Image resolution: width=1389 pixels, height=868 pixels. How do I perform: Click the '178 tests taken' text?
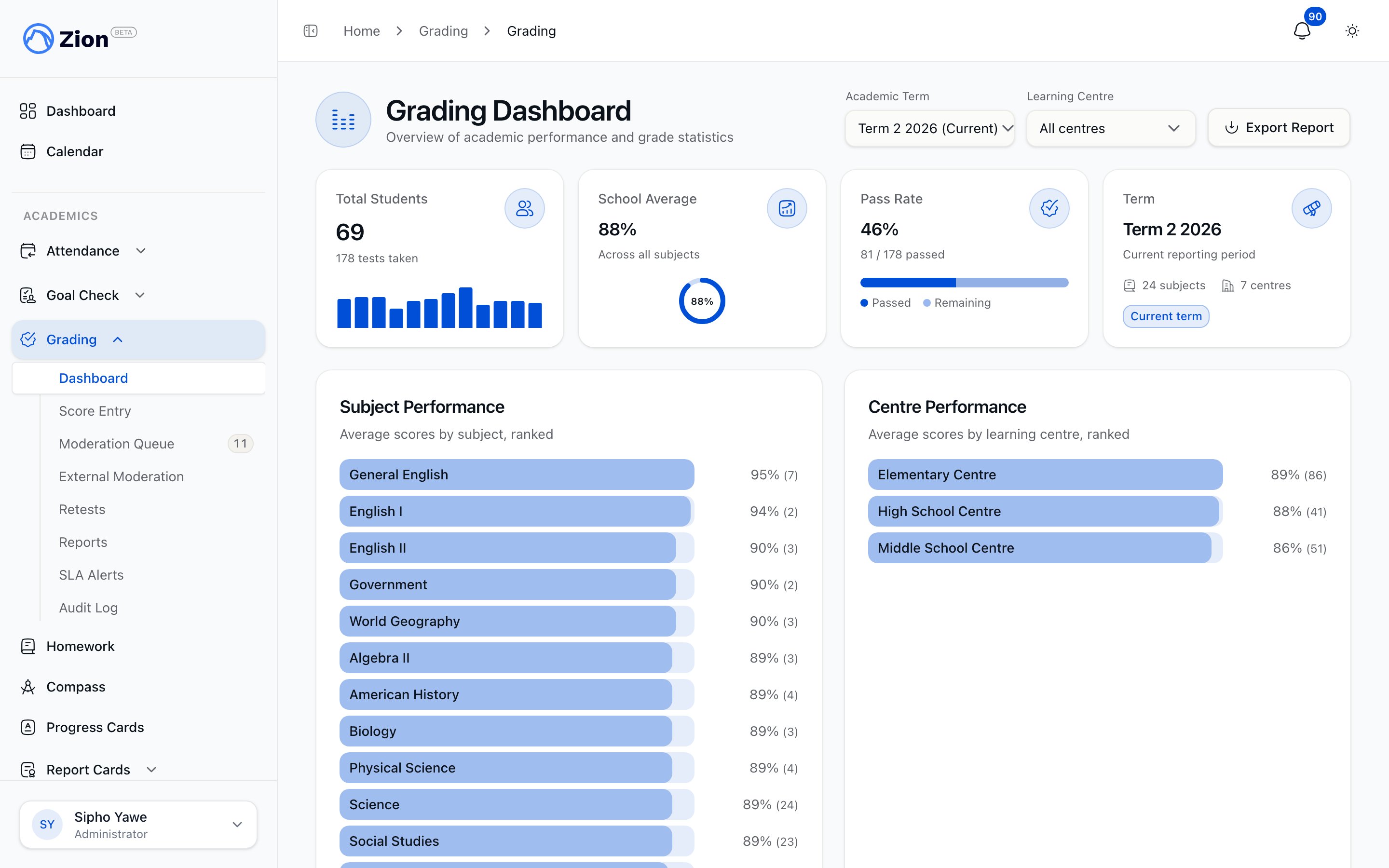coord(377,258)
